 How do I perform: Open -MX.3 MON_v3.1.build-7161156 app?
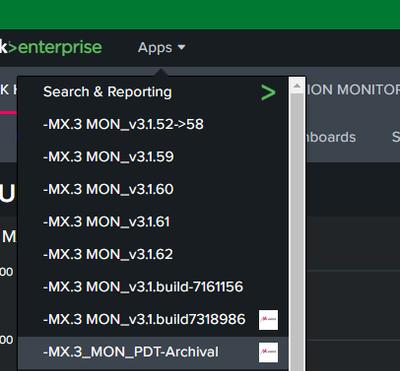[x=153, y=287]
